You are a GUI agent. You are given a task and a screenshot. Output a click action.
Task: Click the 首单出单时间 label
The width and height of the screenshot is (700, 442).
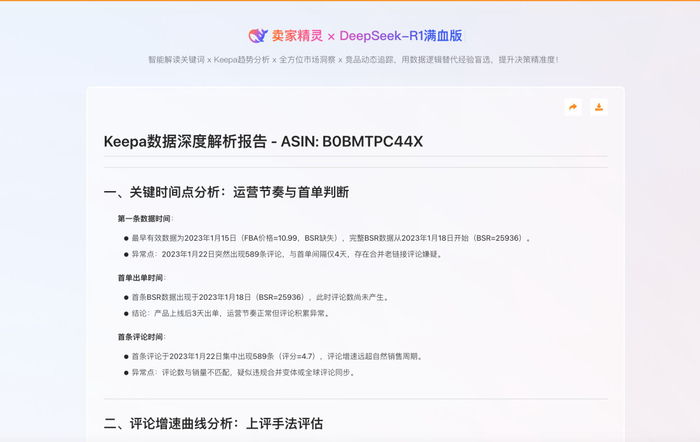142,278
